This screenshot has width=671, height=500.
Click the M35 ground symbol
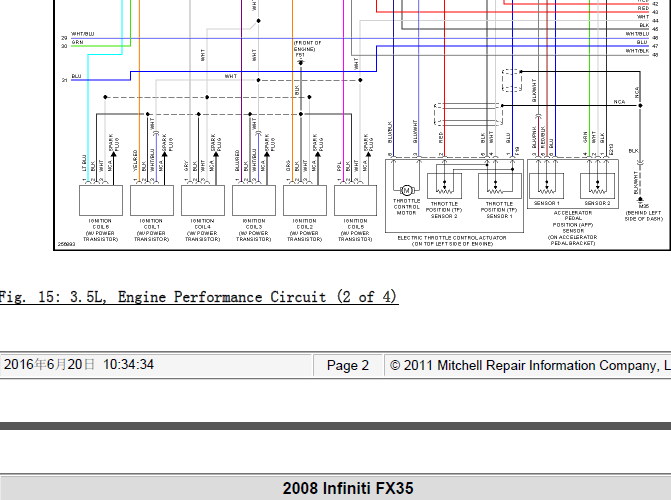click(640, 199)
